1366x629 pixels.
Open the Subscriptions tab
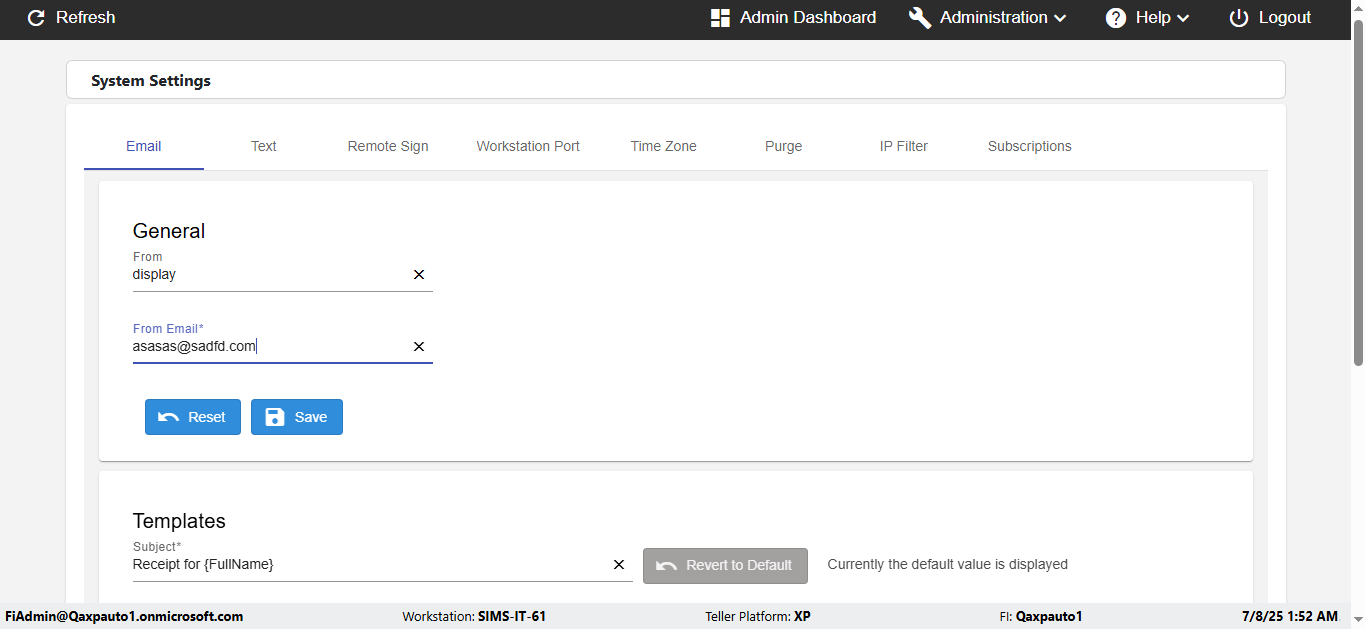pos(1030,146)
